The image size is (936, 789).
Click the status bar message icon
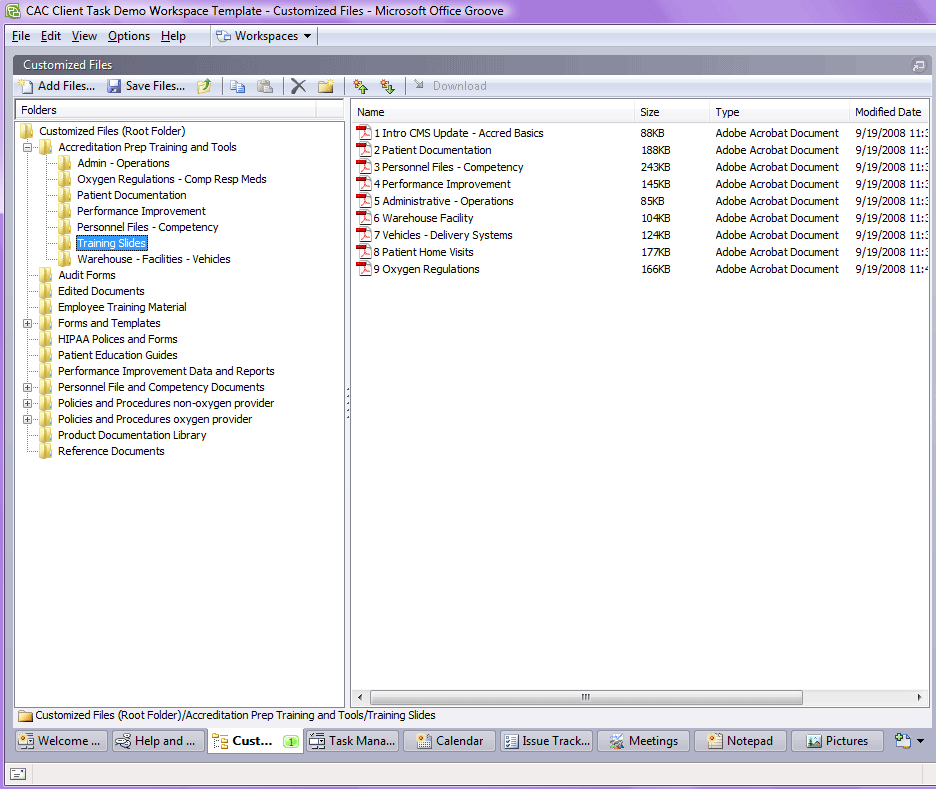[x=19, y=774]
